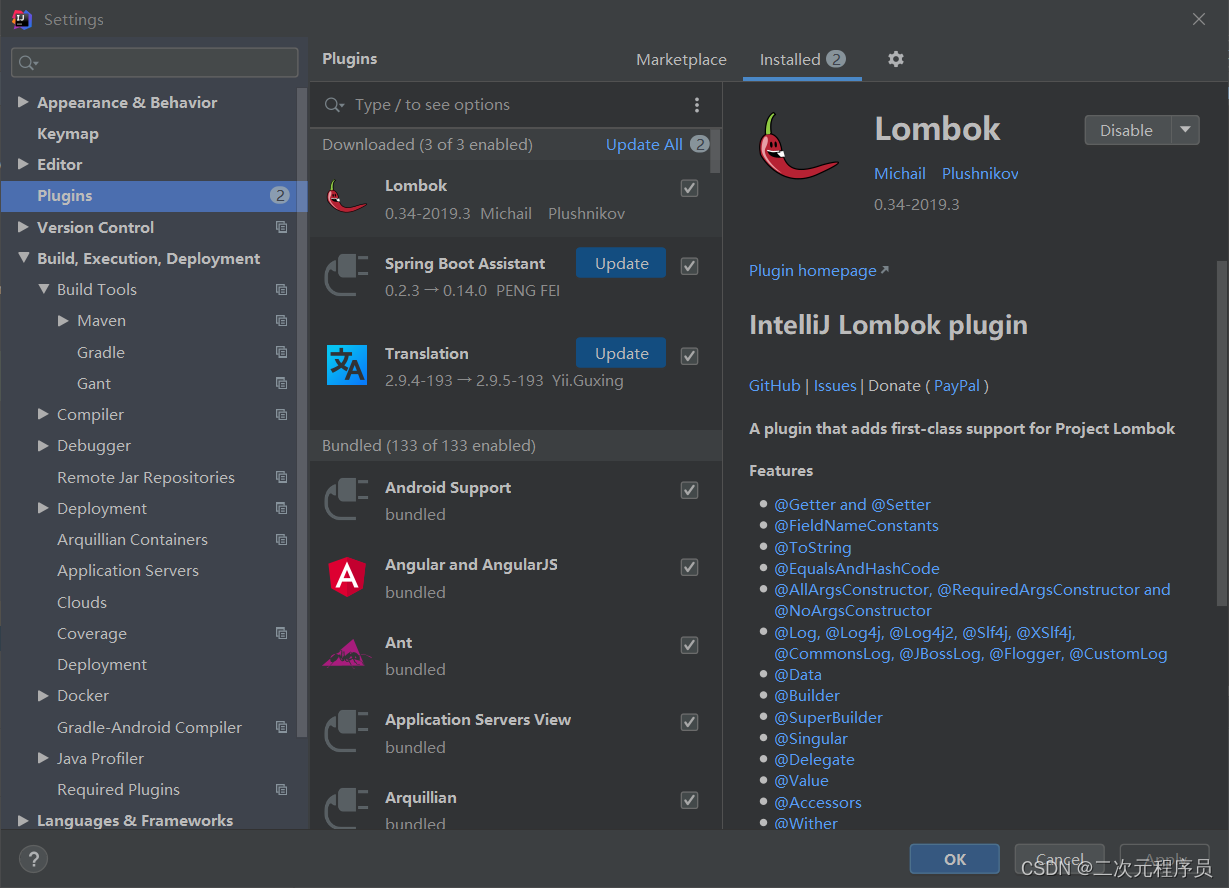The height and width of the screenshot is (888, 1229).
Task: Select Plugins in the settings tree
Action: pyautogui.click(x=153, y=196)
